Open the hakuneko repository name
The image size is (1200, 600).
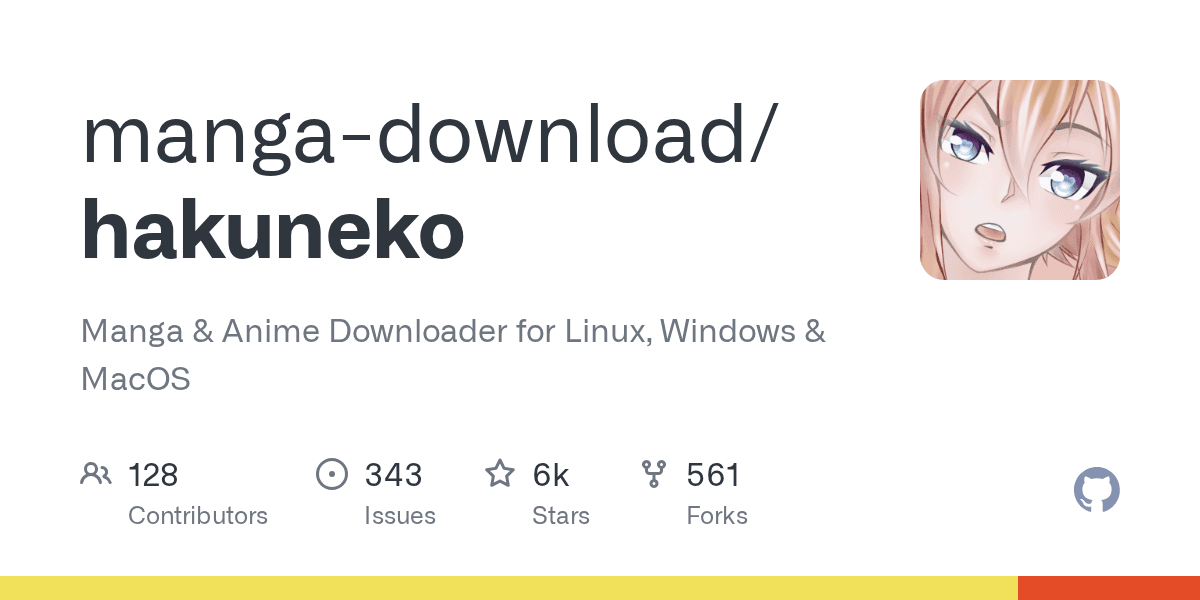272,230
